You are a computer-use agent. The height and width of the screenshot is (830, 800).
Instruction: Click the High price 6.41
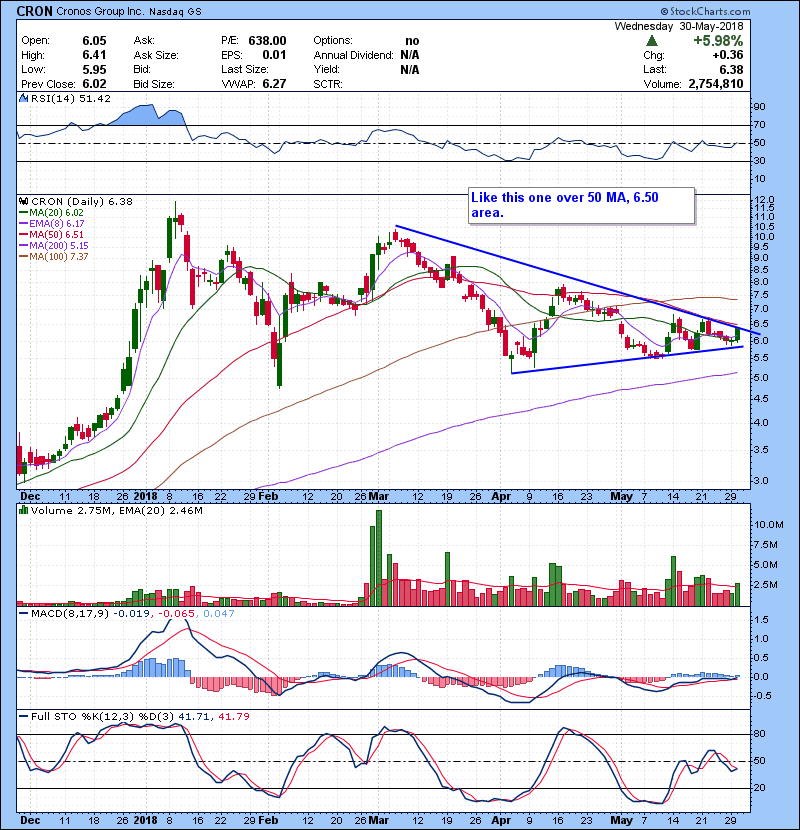94,55
